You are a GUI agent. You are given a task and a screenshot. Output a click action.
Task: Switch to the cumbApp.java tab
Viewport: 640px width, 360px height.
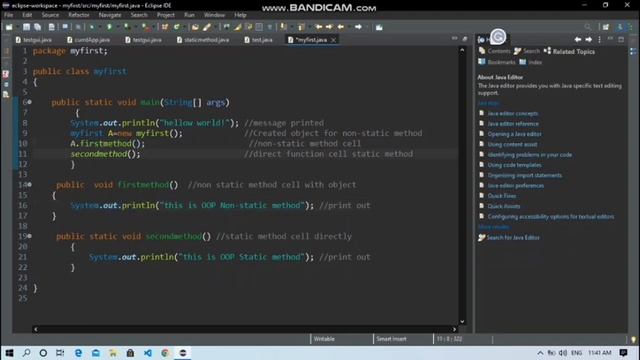89,40
